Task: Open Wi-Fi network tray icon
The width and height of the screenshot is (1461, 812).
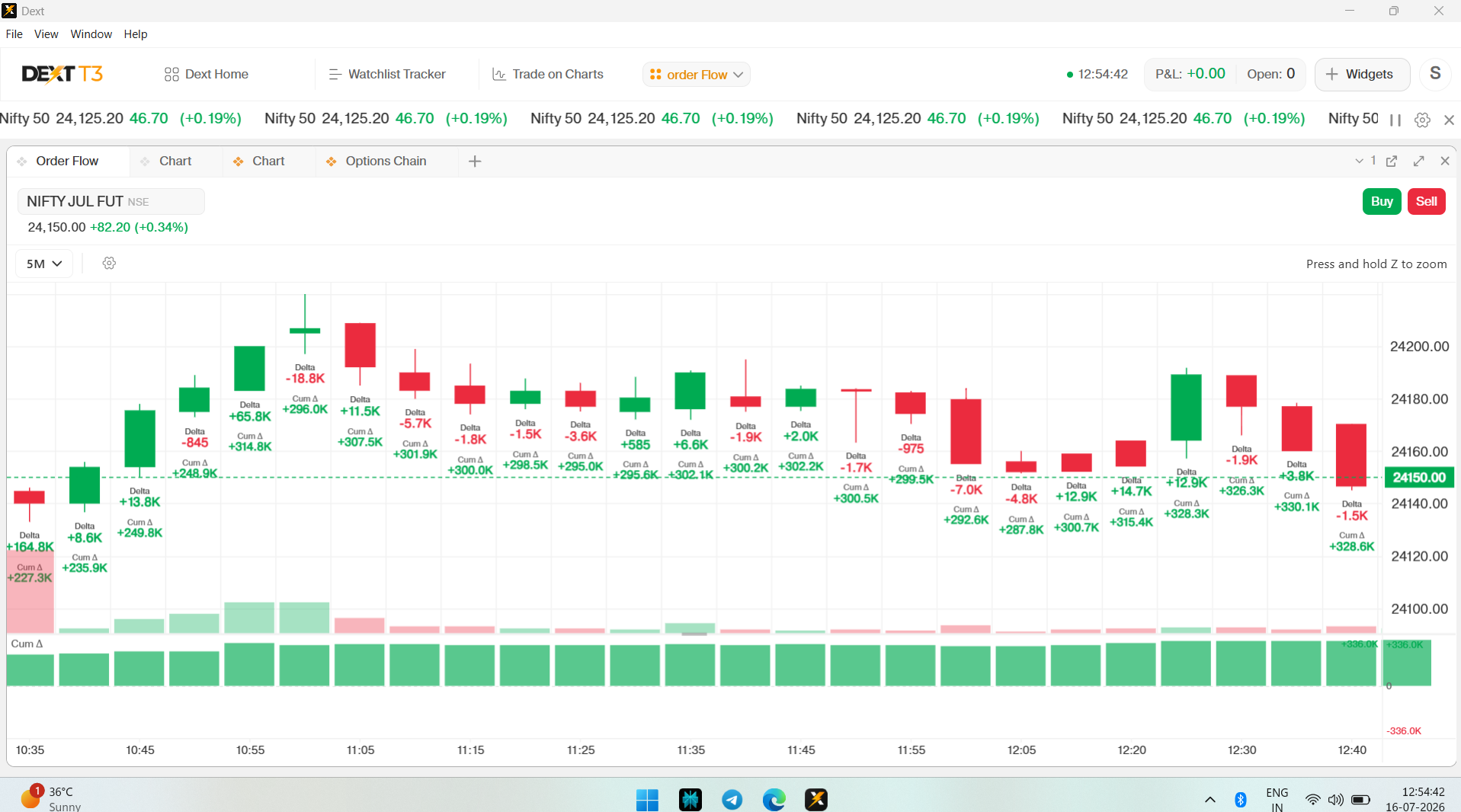Action: pyautogui.click(x=1312, y=799)
